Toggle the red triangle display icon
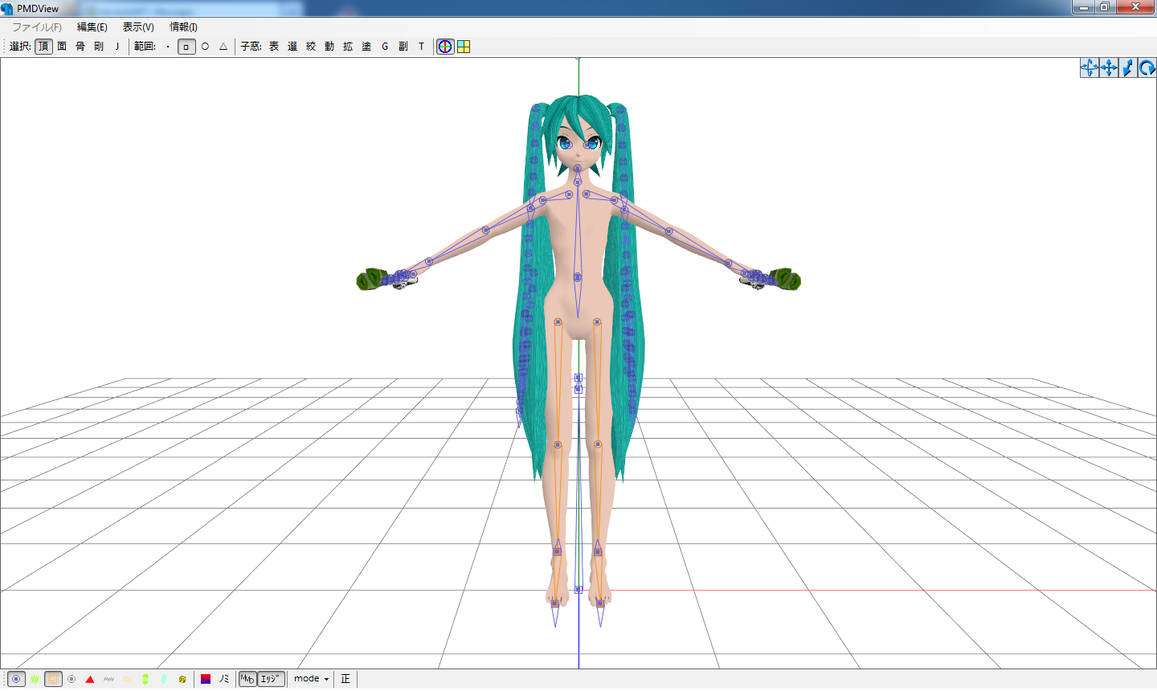Screen dimensions: 1157x691 click(x=90, y=679)
